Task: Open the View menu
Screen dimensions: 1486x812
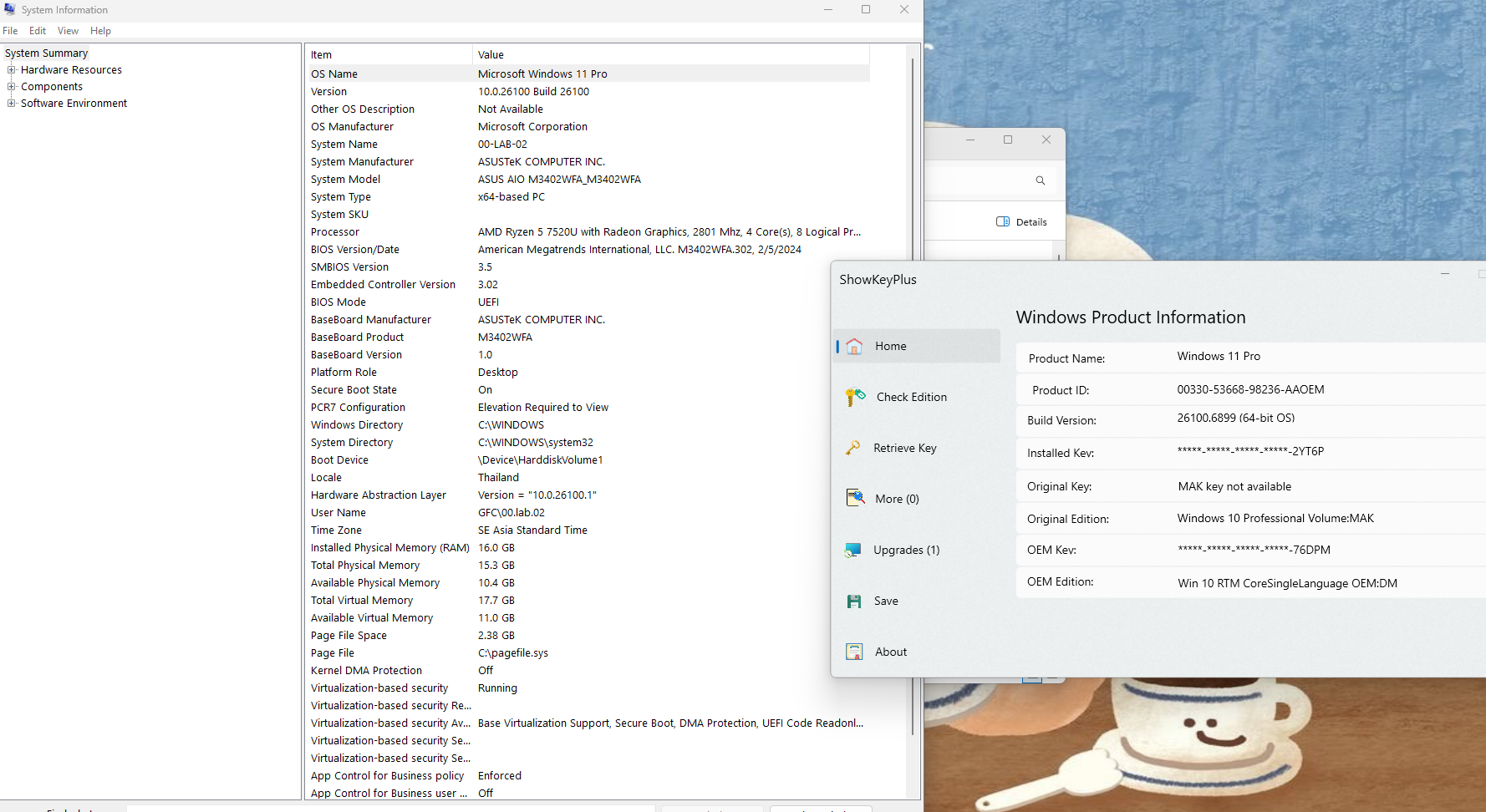Action: tap(68, 31)
